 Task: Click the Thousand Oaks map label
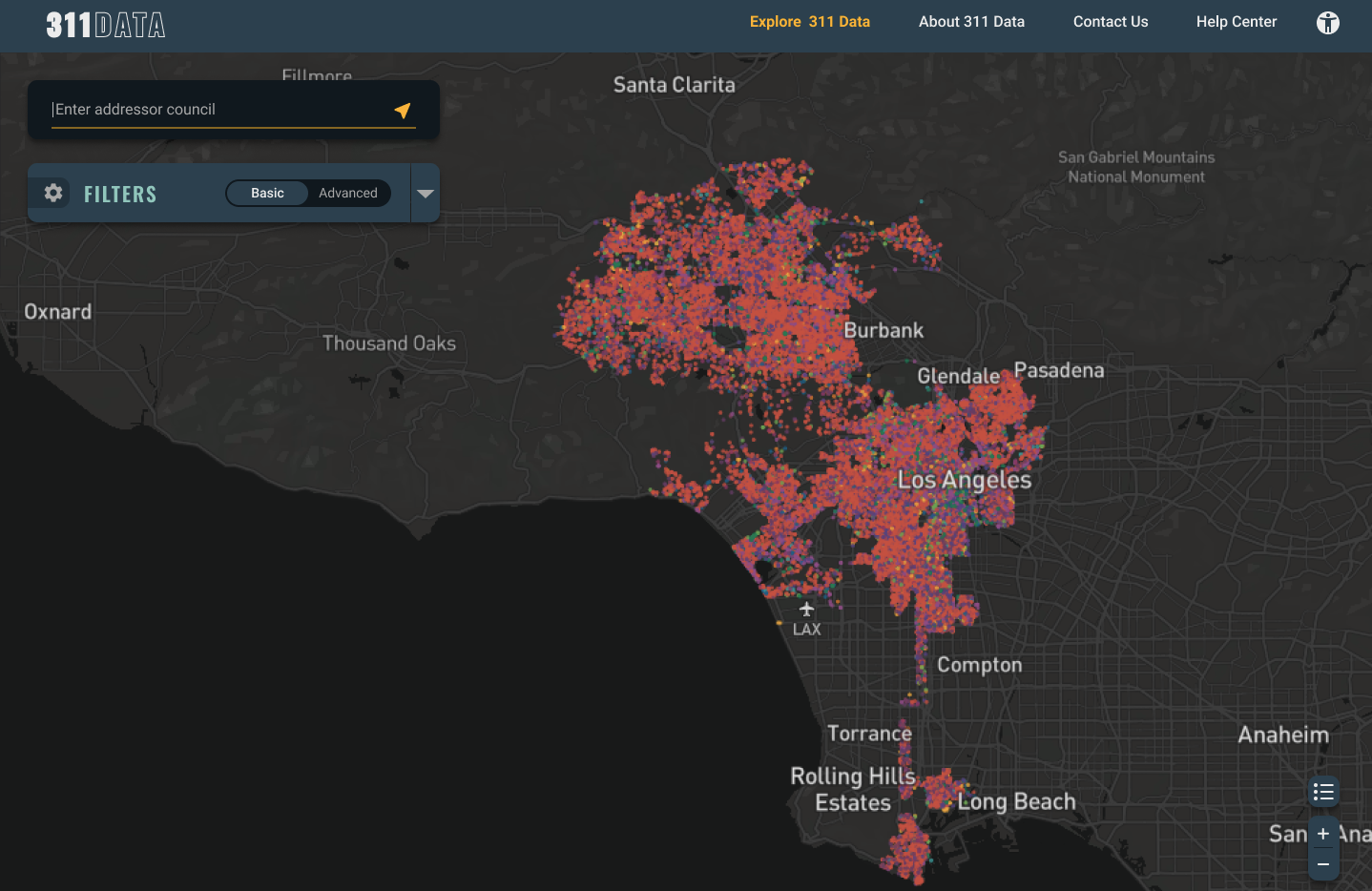pyautogui.click(x=388, y=343)
